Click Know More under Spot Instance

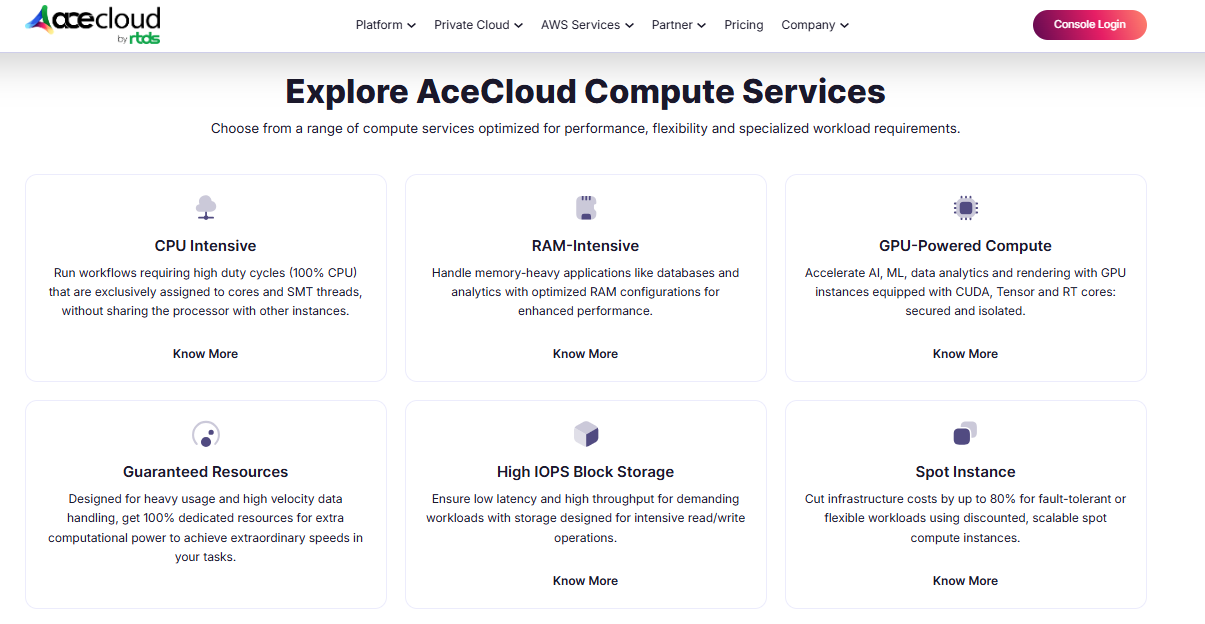coord(965,581)
